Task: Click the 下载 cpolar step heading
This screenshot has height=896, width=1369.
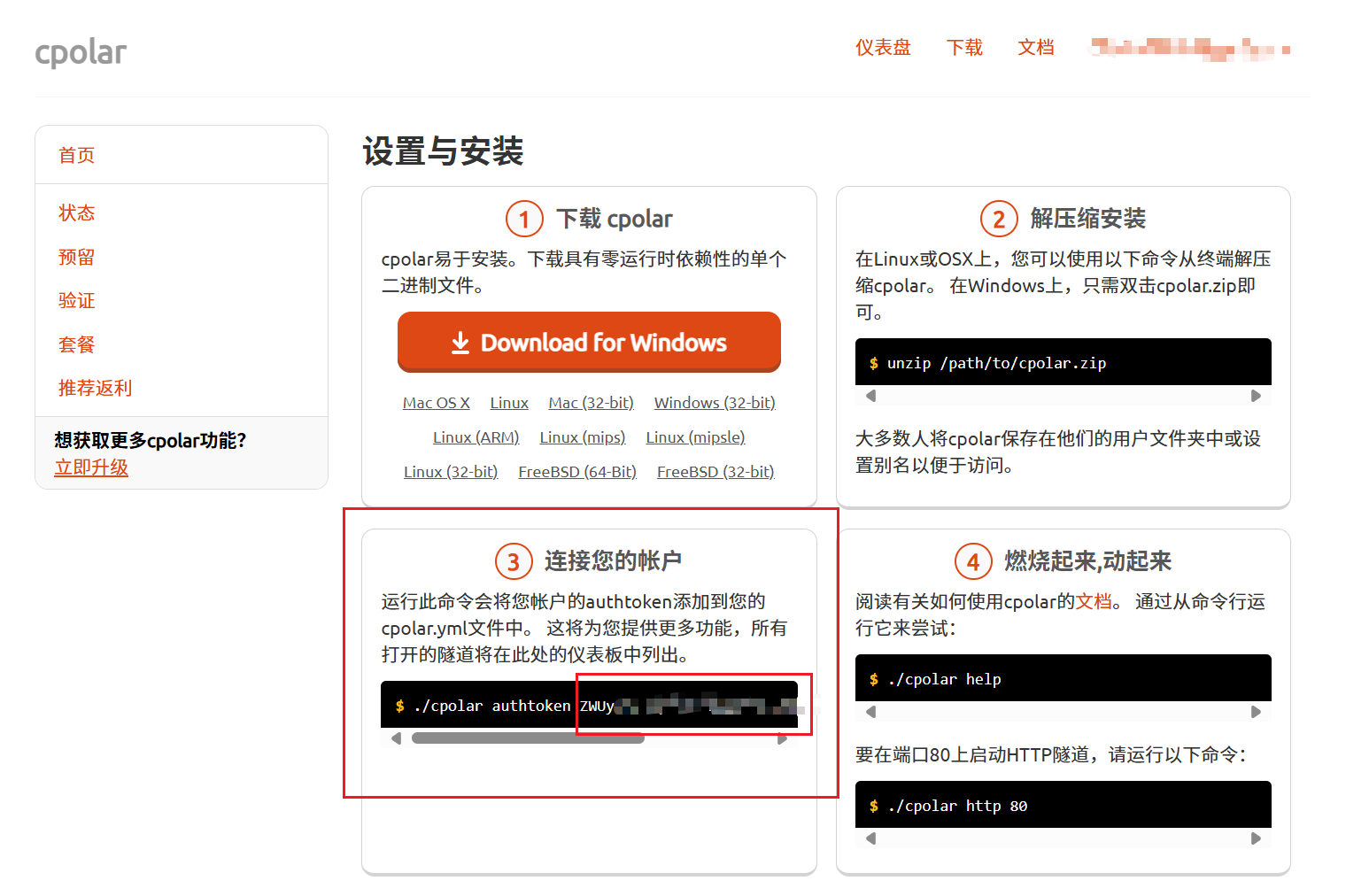Action: click(615, 219)
